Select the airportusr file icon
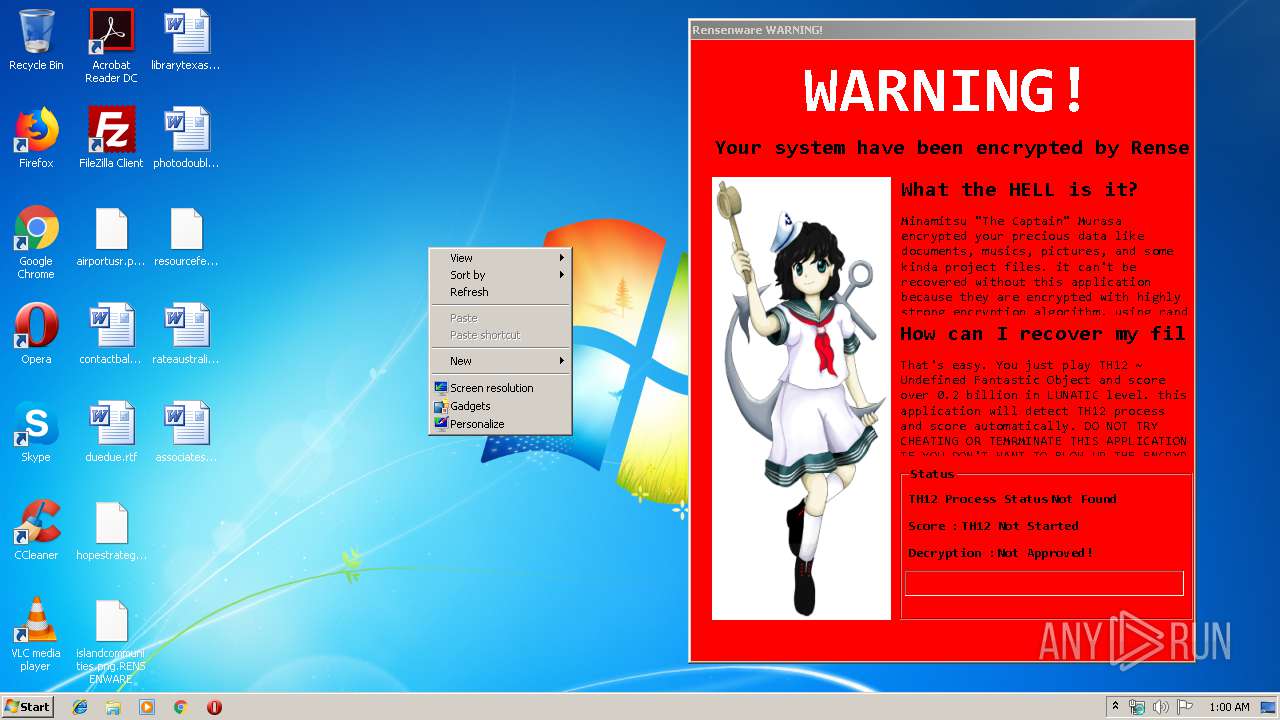The height and width of the screenshot is (720, 1280). tap(111, 237)
